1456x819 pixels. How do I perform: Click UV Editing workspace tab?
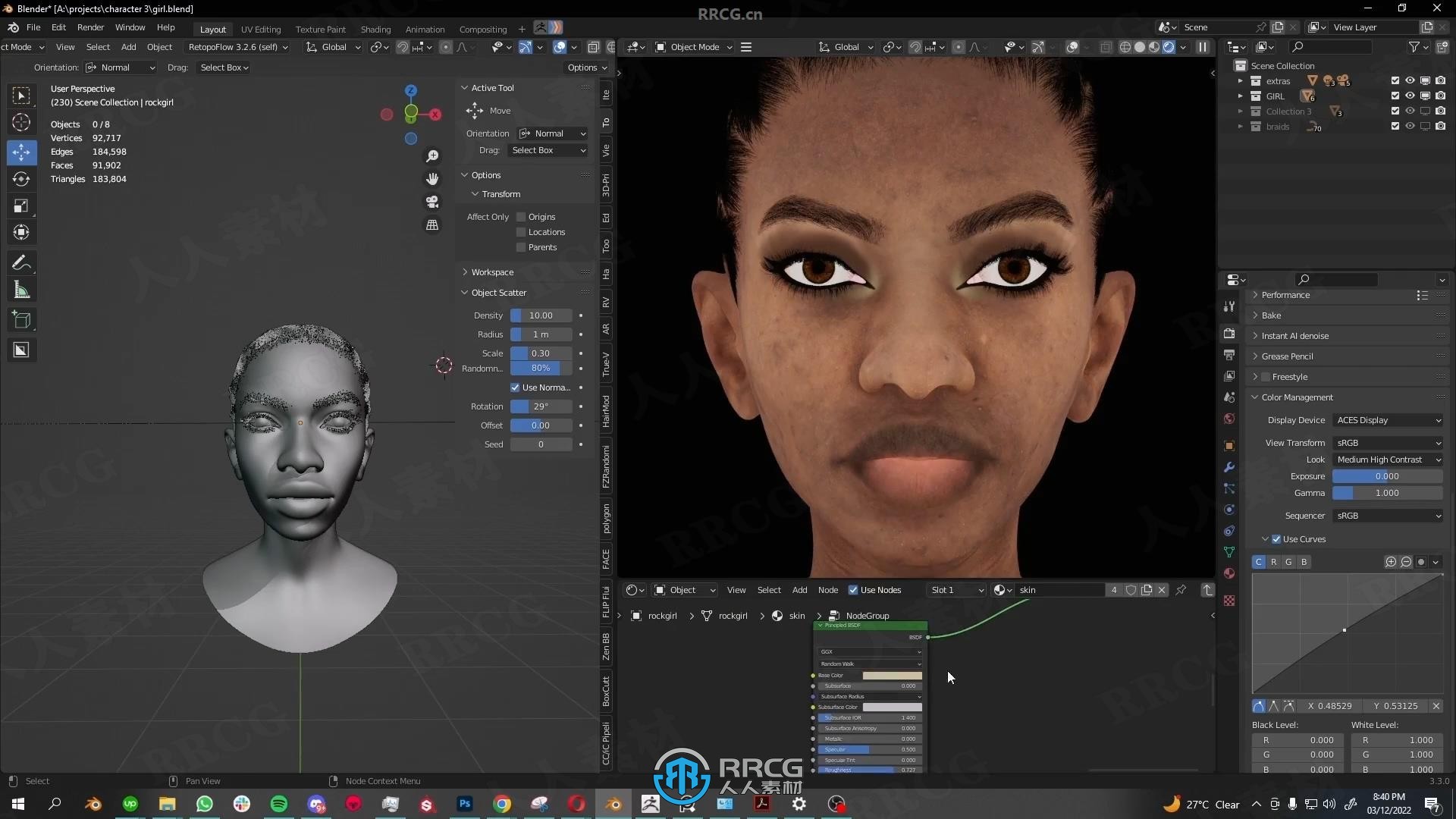[260, 28]
